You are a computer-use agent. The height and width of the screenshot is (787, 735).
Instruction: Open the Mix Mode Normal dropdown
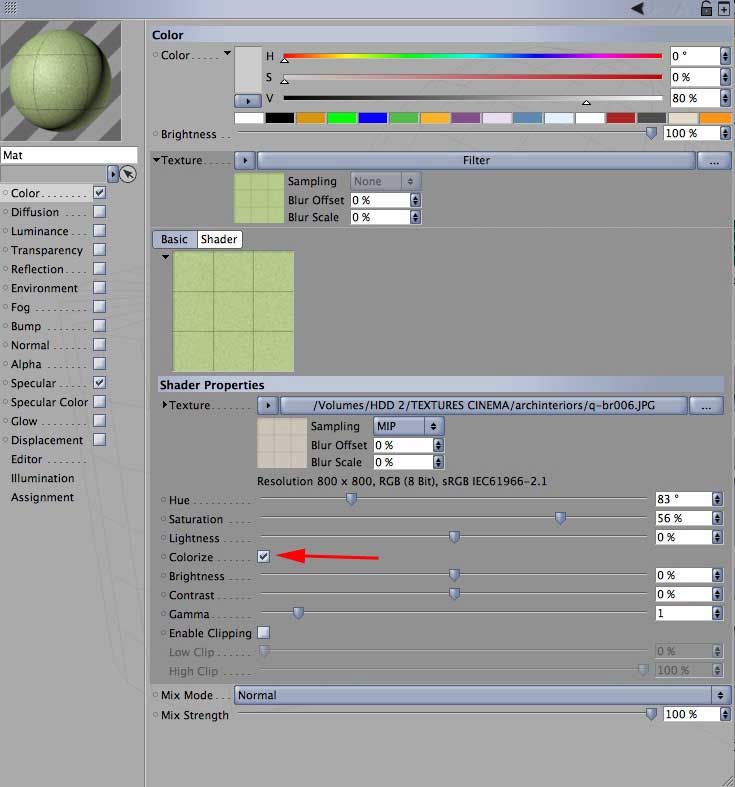click(482, 695)
